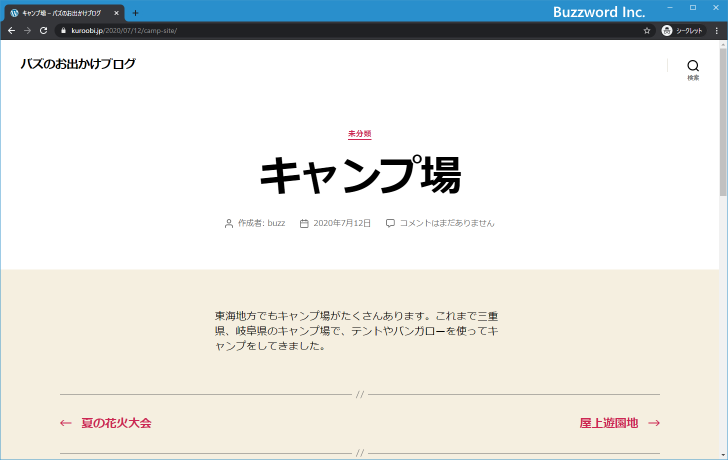Viewport: 728px width, 460px height.
Task: Open the 未分類 category link
Action: click(360, 134)
